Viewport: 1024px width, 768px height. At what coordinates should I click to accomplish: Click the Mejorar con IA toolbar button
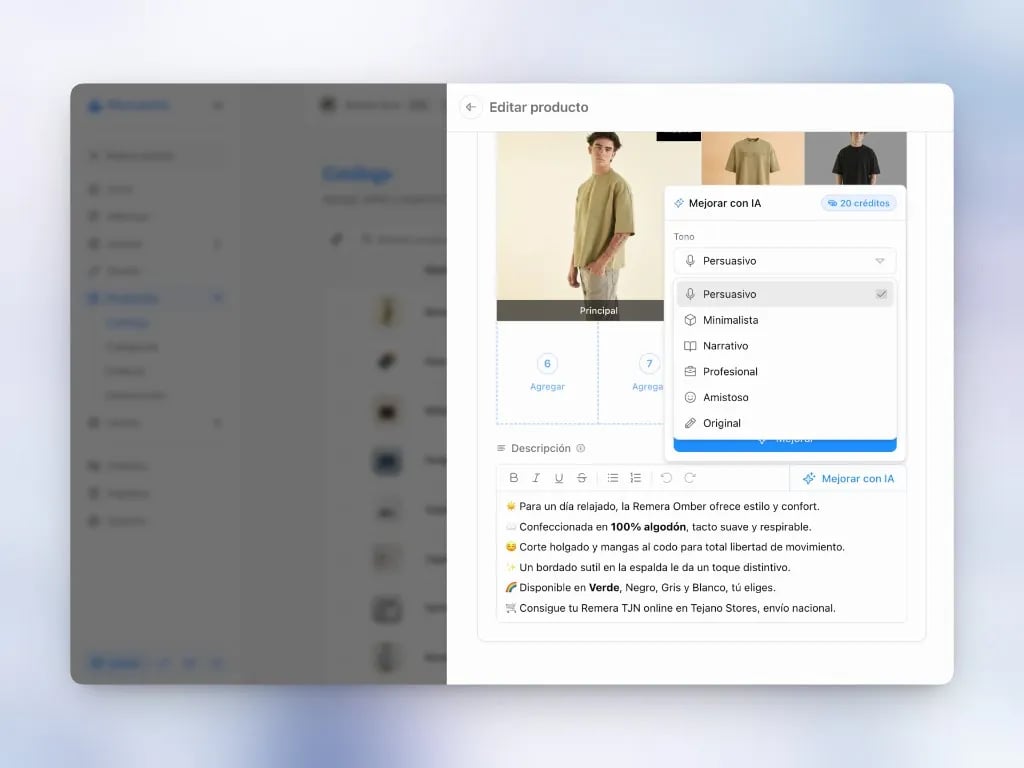click(x=848, y=479)
